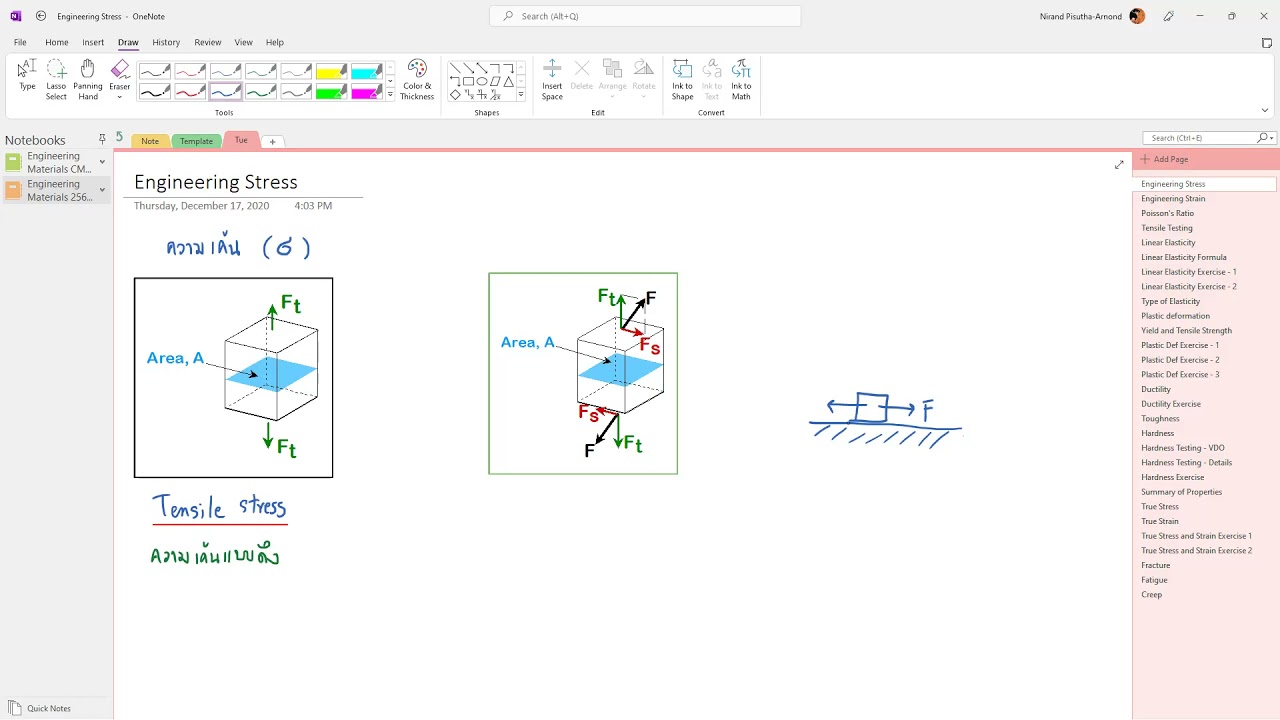The width and height of the screenshot is (1280, 720).
Task: Open the Creep page
Action: click(1152, 594)
